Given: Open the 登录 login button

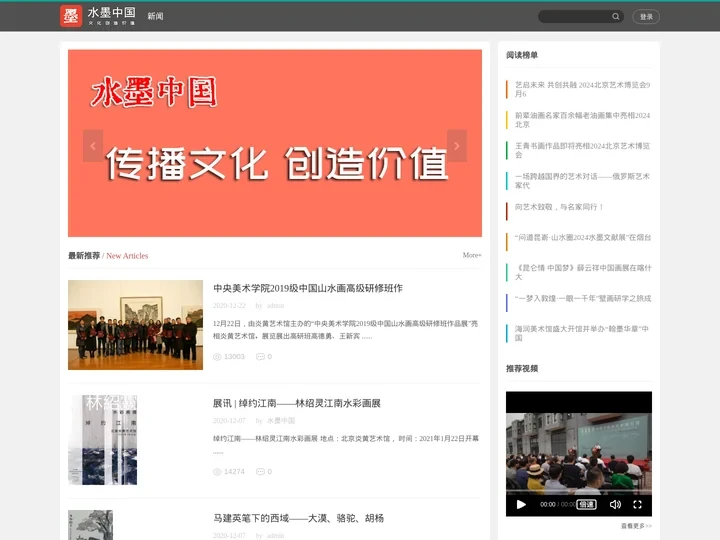Looking at the screenshot, I should tap(646, 17).
